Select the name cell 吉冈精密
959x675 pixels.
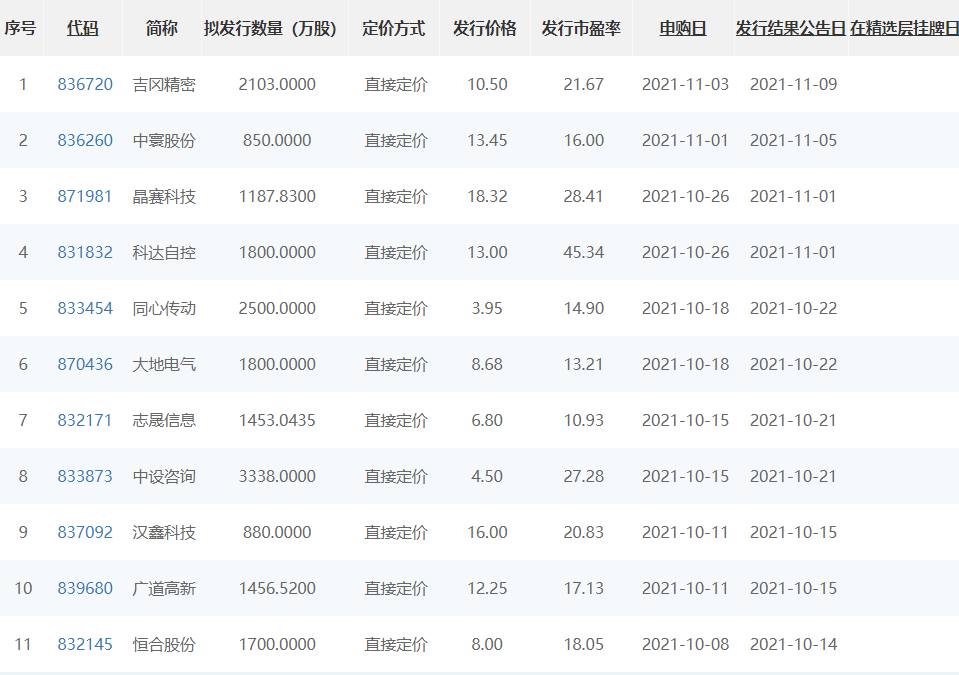pos(164,84)
